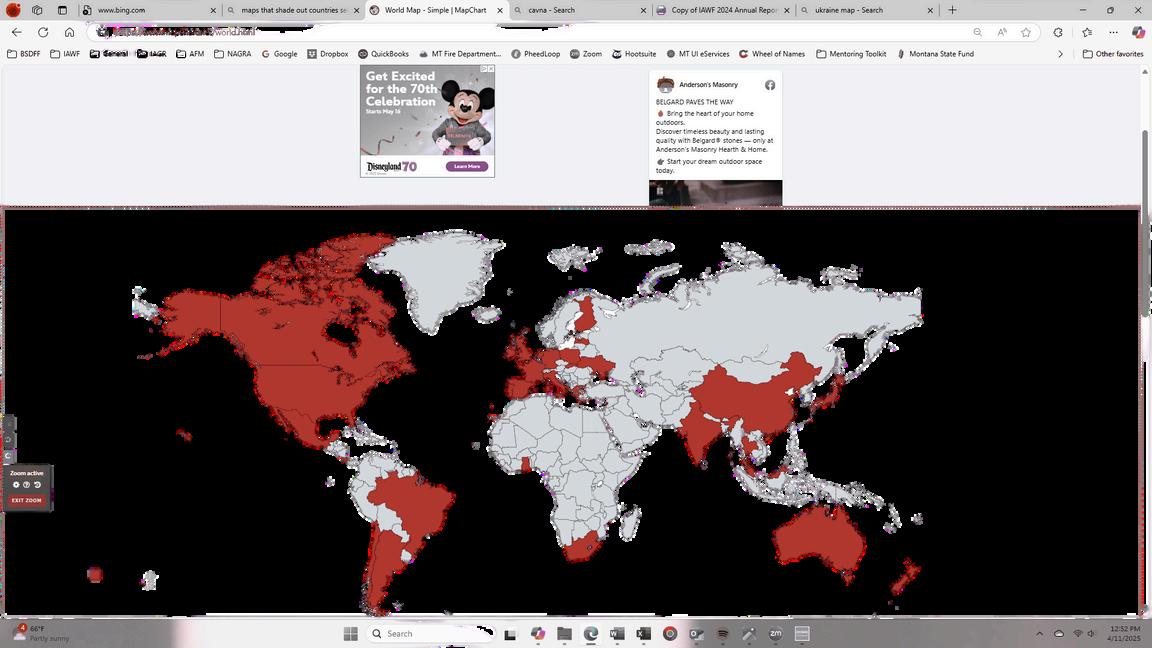Screen dimensions: 1152x648
Task: Open the PheedLoop bookmark
Action: (536, 54)
